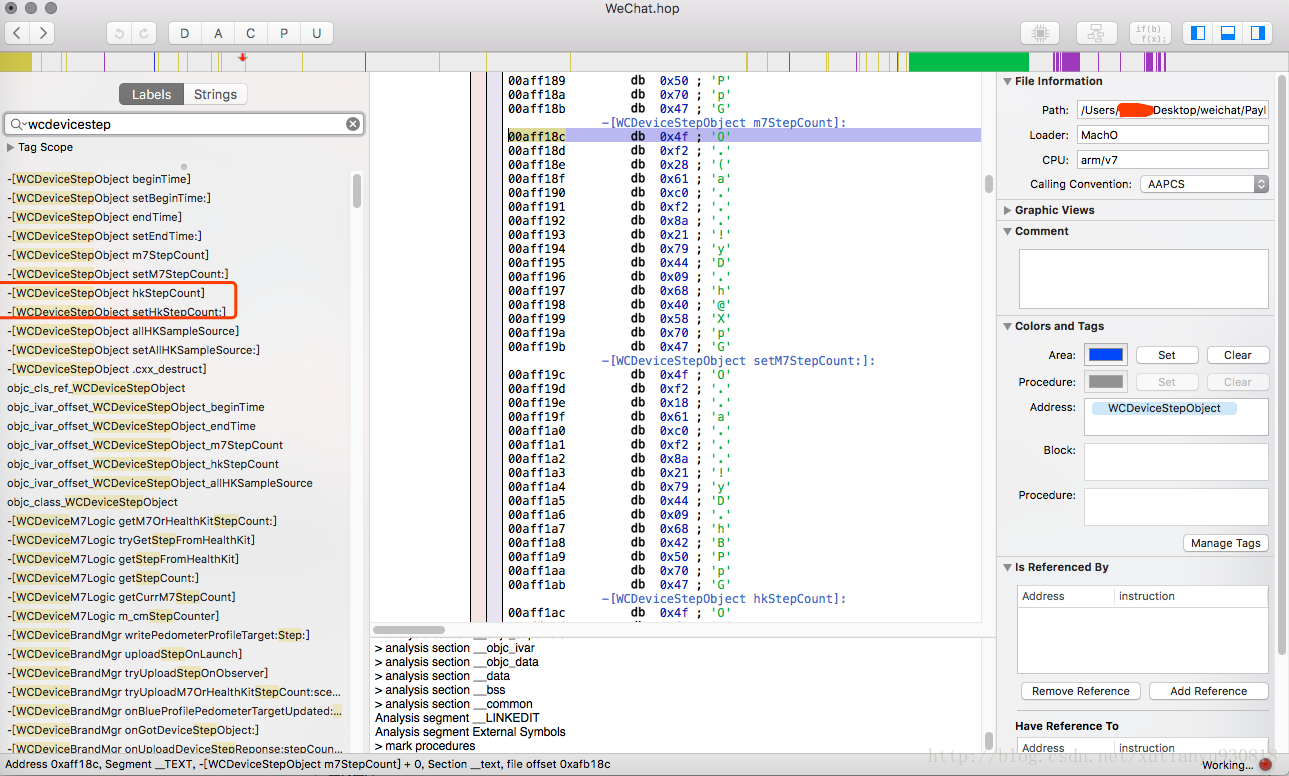The height and width of the screenshot is (776, 1289).
Task: Mark selection as procedure with P button
Action: pos(284,33)
